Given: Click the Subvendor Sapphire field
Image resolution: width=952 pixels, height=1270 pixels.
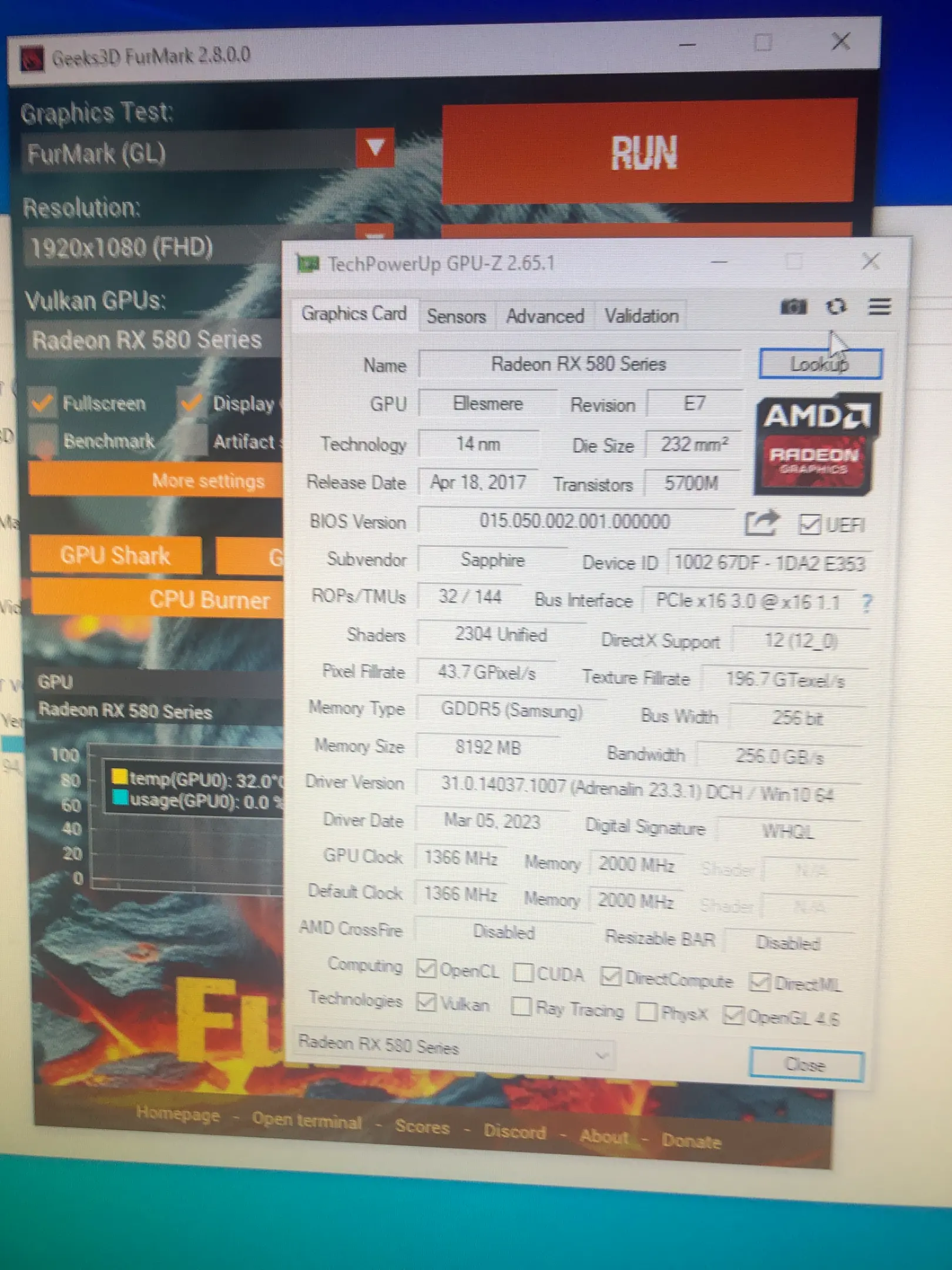Looking at the screenshot, I should click(x=492, y=560).
